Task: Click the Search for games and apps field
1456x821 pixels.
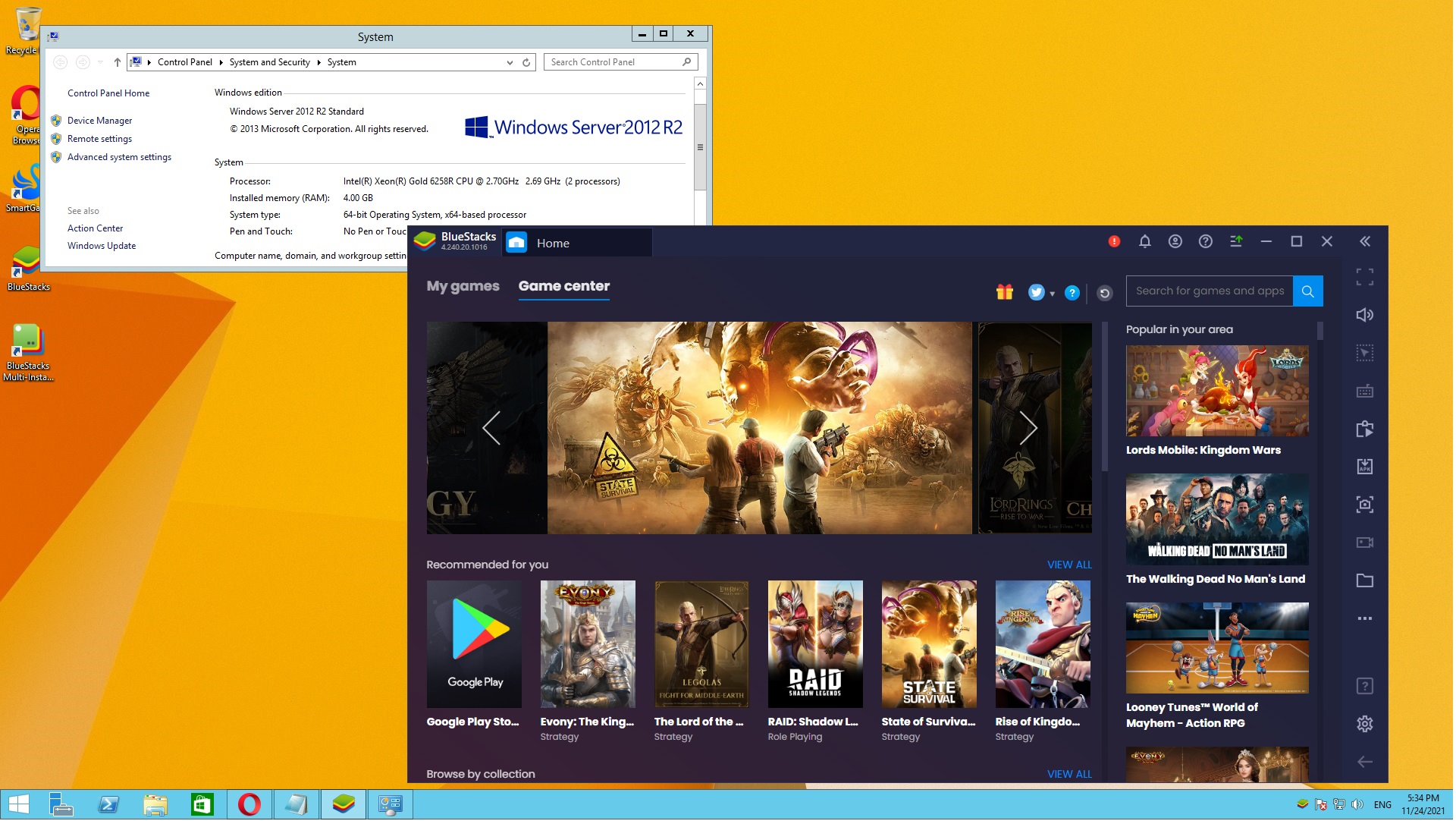Action: pyautogui.click(x=1210, y=291)
